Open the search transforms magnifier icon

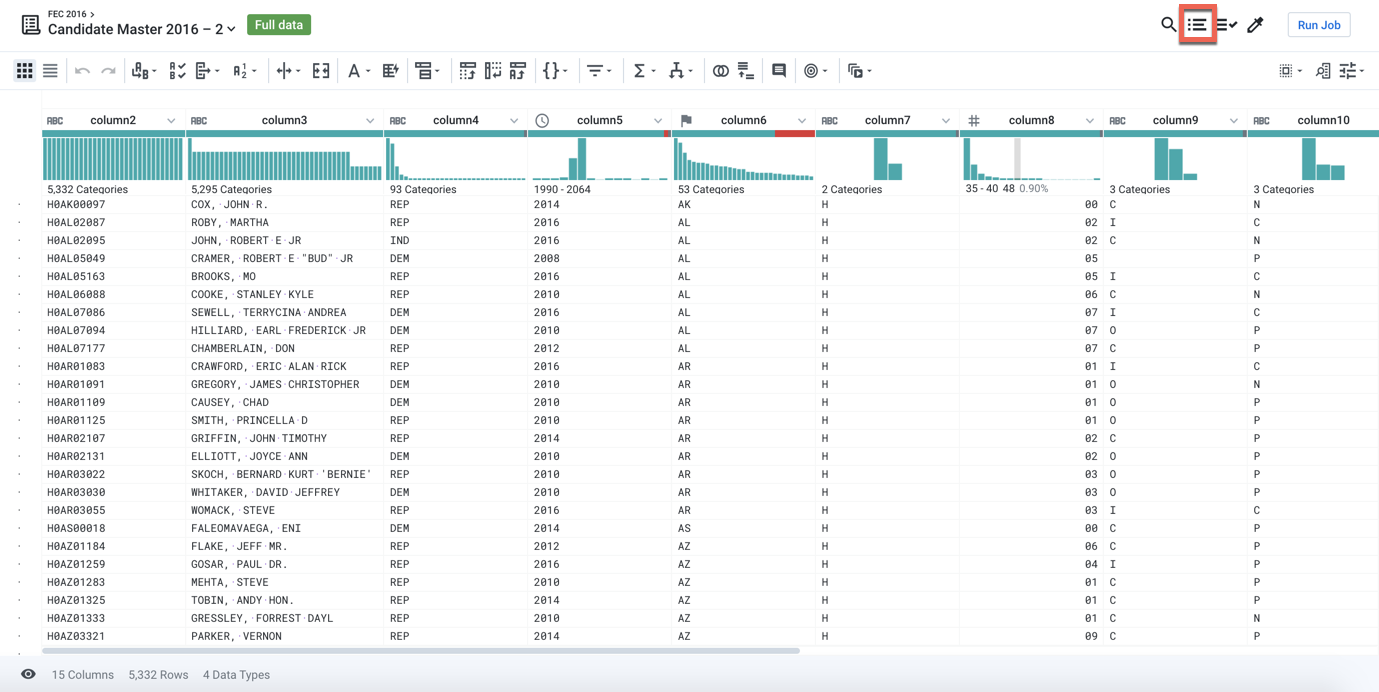[1168, 24]
